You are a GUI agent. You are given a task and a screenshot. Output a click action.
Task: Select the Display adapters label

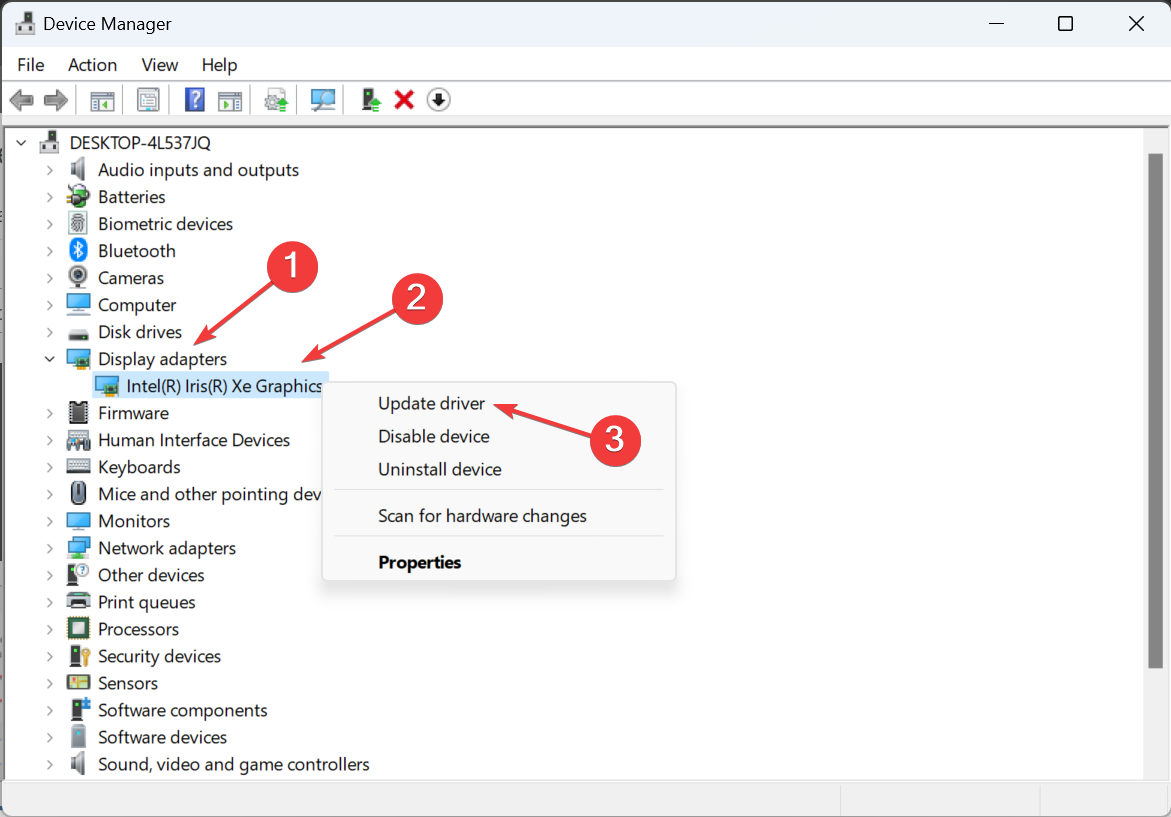[x=162, y=358]
